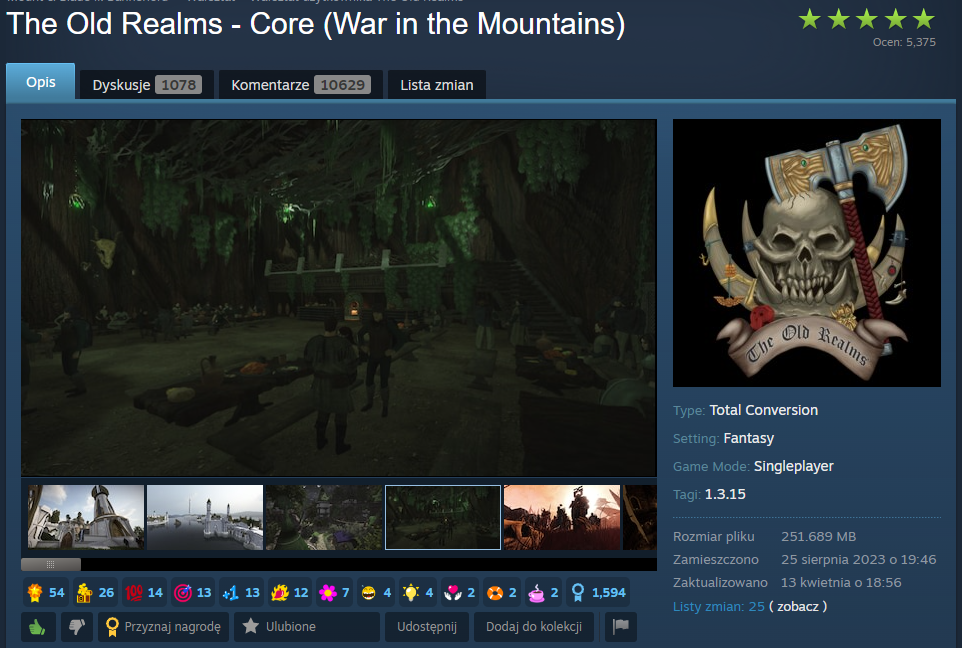
Task: Open the Opis tab
Action: click(x=40, y=82)
